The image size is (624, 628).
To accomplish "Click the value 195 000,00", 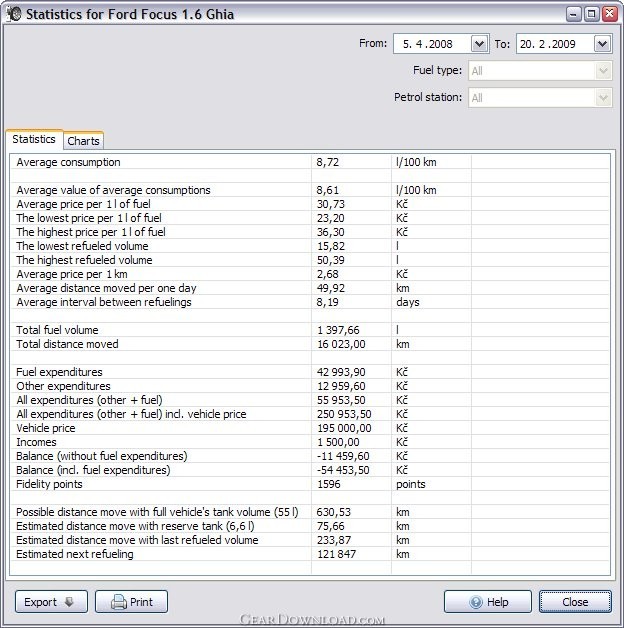I will click(x=344, y=428).
